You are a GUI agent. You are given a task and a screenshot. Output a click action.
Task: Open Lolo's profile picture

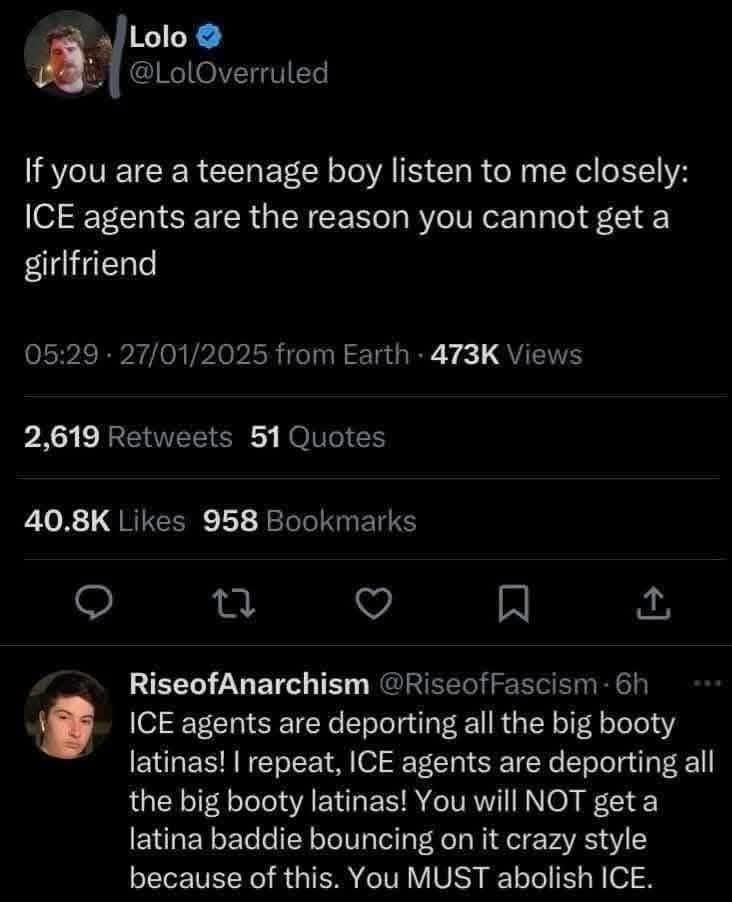68,53
